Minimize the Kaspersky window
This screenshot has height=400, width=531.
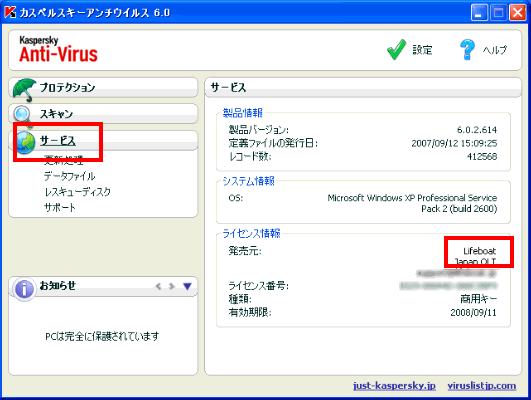tap(479, 13)
